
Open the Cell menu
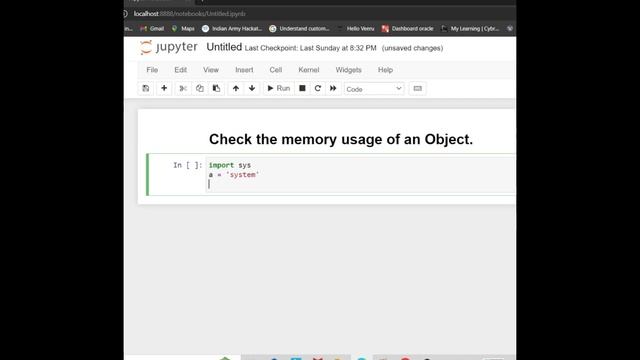click(276, 70)
